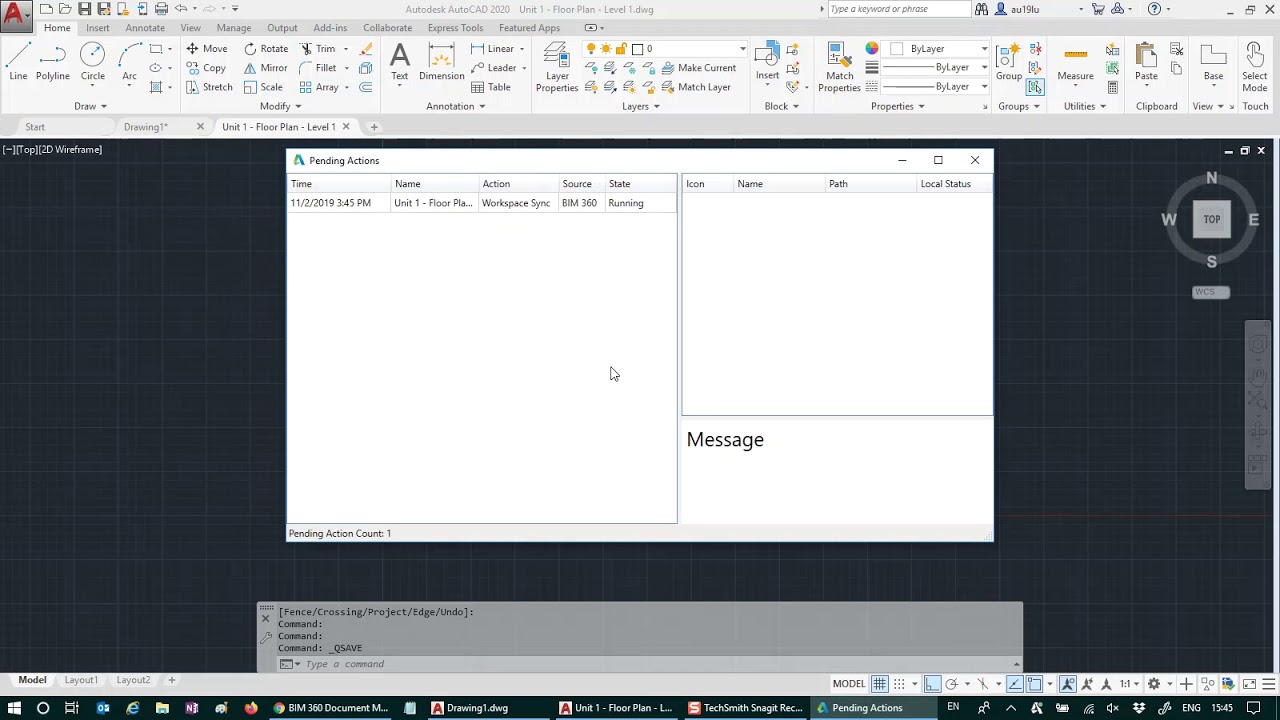1280x720 pixels.
Task: Click the Save icon in Quick Access toolbar
Action: pyautogui.click(x=85, y=9)
